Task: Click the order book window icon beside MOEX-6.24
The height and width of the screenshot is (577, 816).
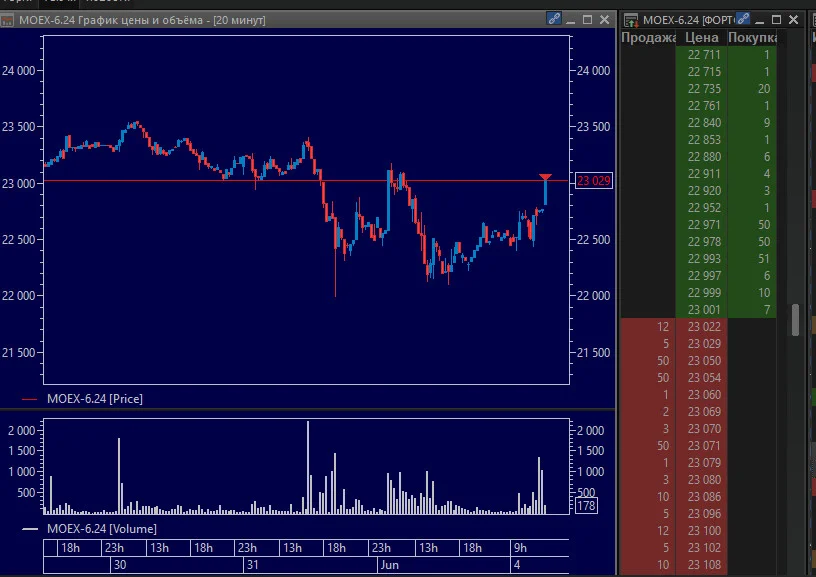Action: coord(631,20)
